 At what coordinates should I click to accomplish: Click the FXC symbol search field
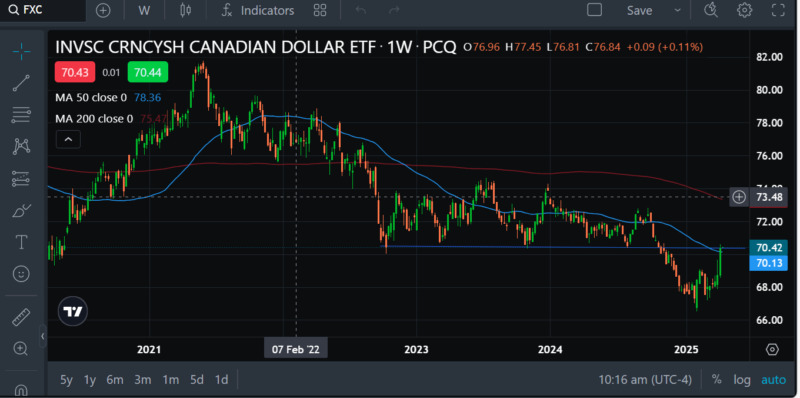(x=43, y=10)
